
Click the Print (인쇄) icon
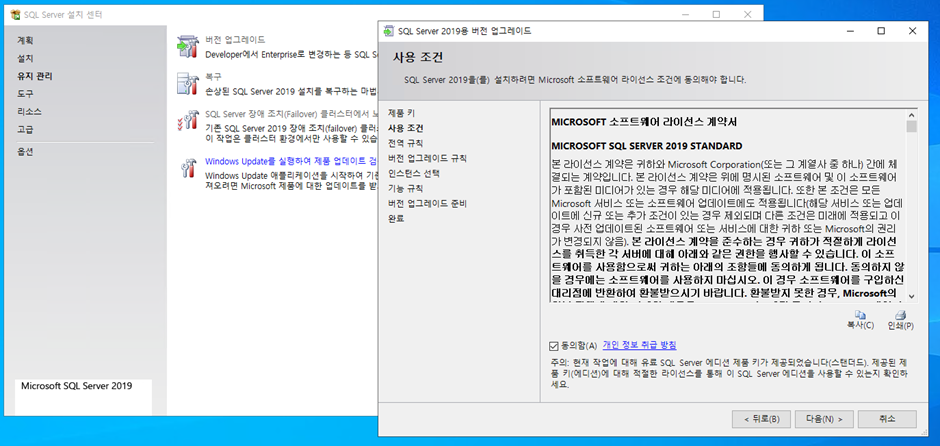[900, 315]
